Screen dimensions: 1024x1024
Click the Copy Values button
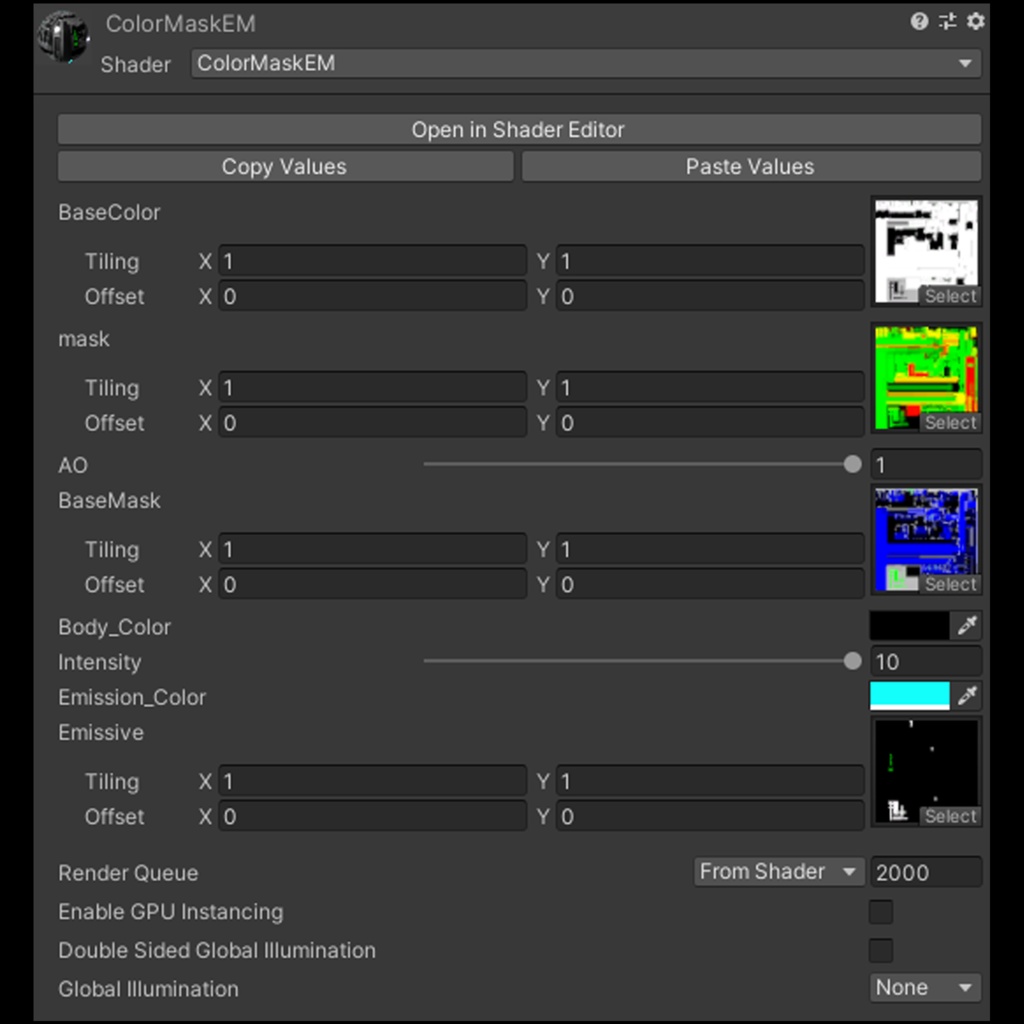(285, 167)
